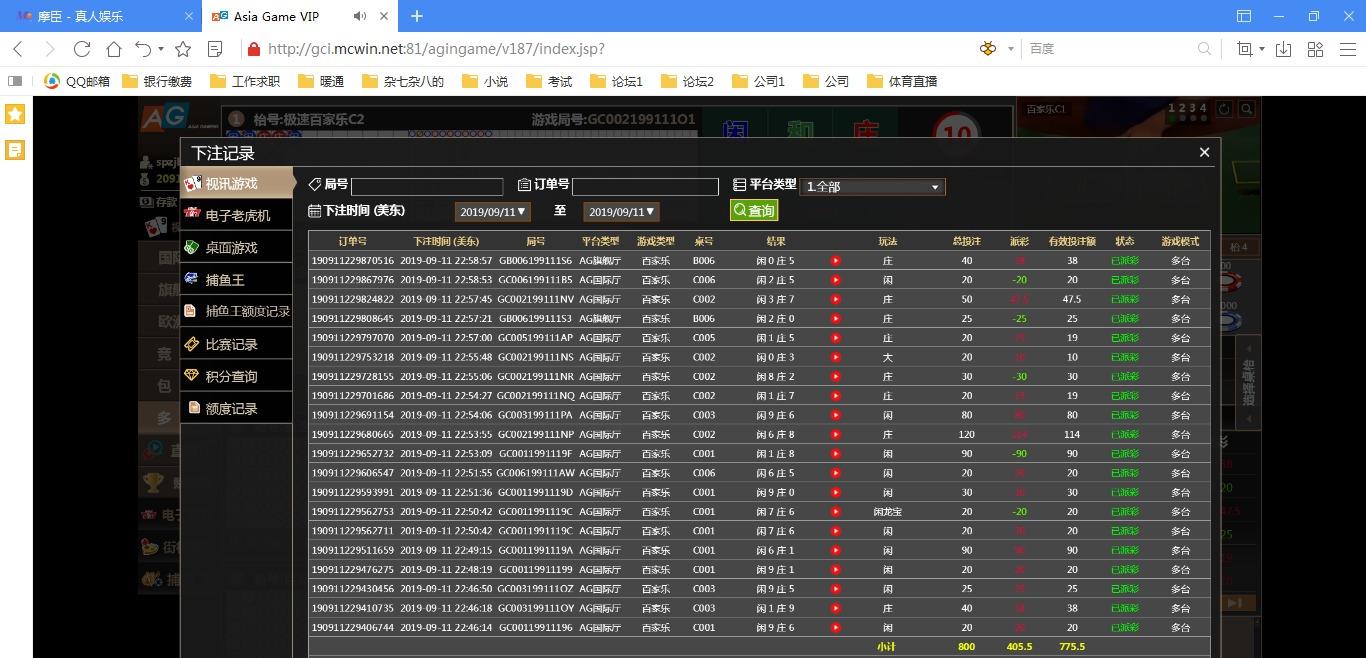
Task: Click the 局号 input field
Action: 427,187
